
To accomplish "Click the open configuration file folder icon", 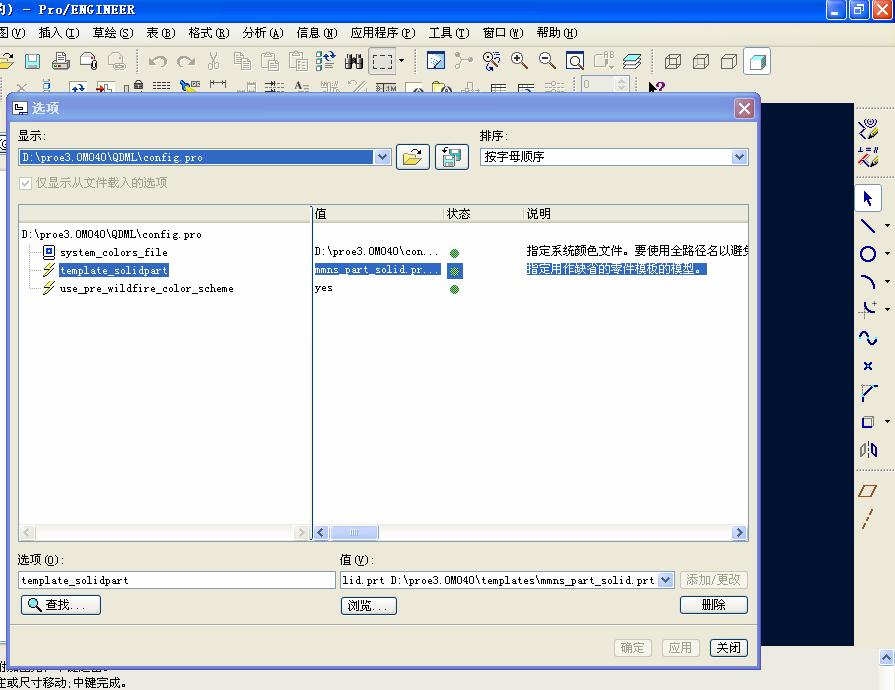I will [x=413, y=157].
